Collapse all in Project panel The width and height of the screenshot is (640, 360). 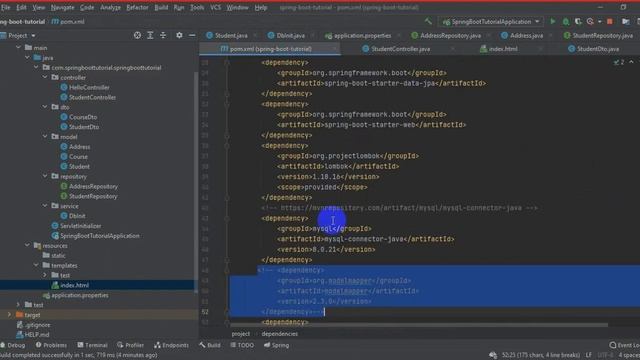pos(163,36)
